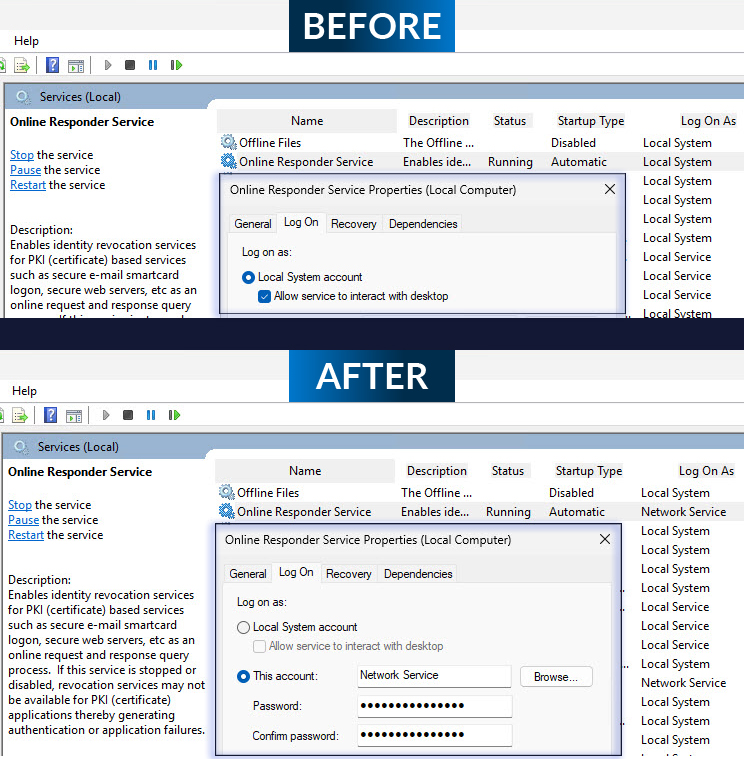Click the Confirm password input field

(434, 736)
